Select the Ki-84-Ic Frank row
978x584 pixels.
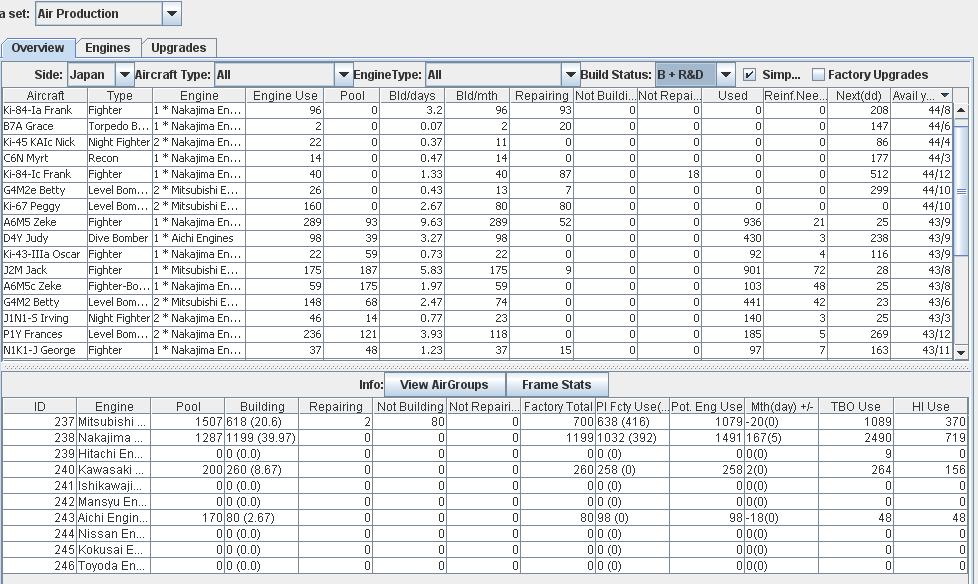(478, 174)
